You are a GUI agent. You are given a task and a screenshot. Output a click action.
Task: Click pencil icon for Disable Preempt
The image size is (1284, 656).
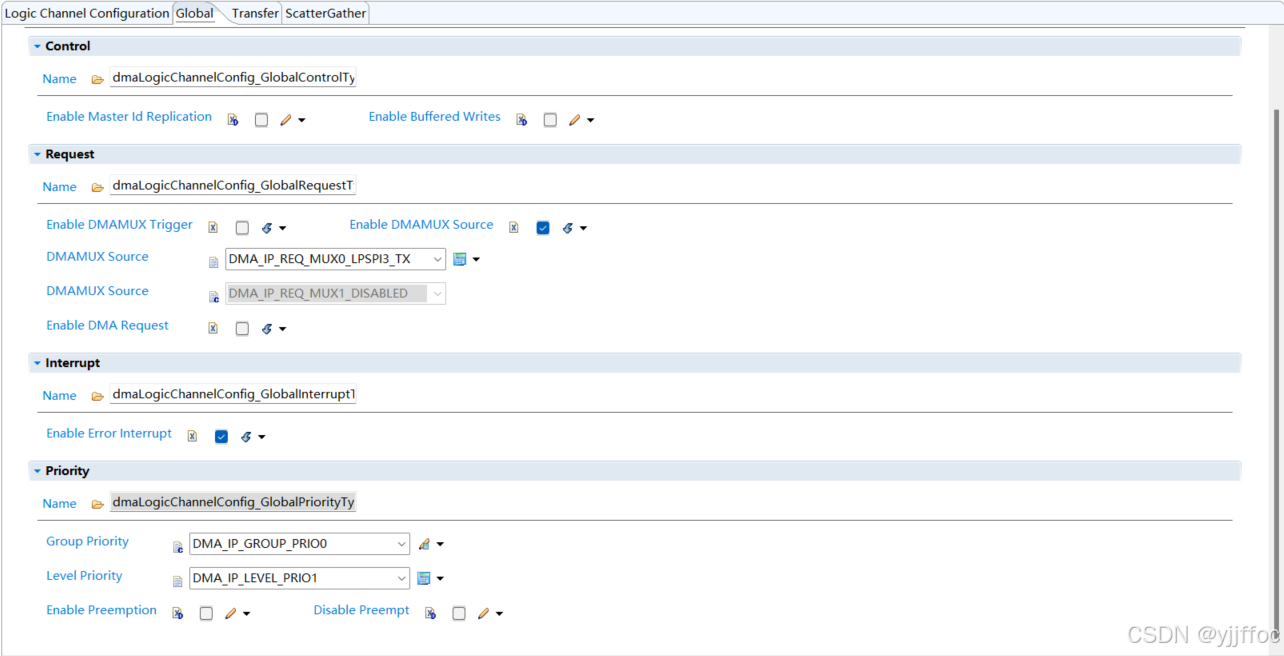point(484,614)
